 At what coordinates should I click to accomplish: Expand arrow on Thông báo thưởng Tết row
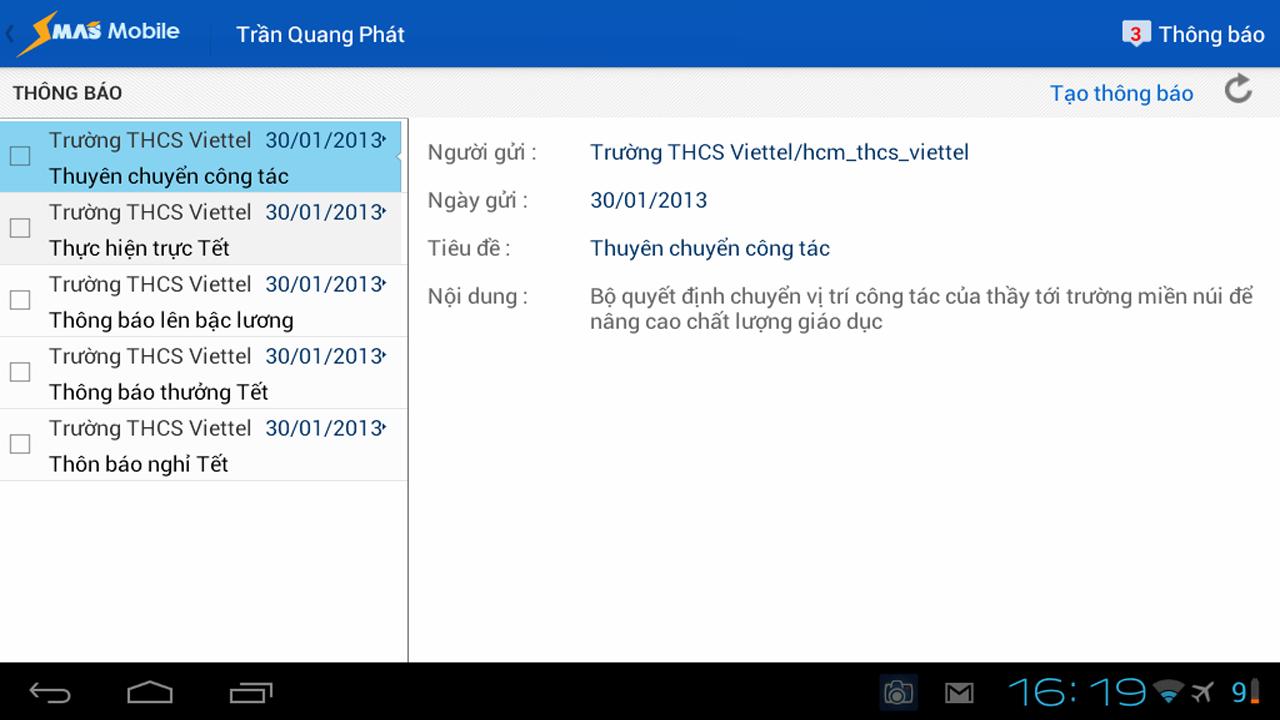click(385, 357)
